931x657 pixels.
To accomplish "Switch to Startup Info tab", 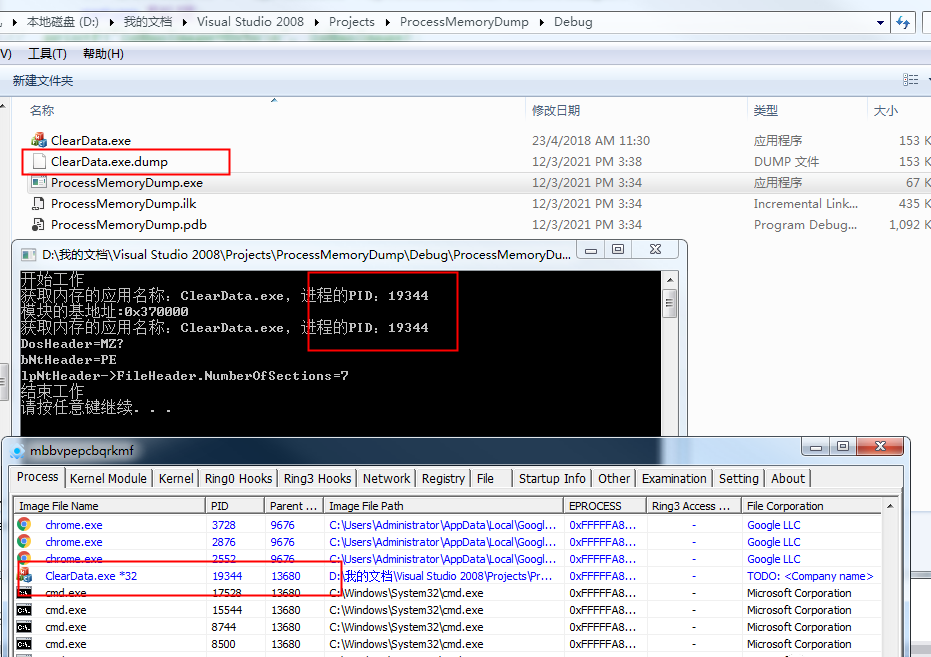I will pos(552,478).
